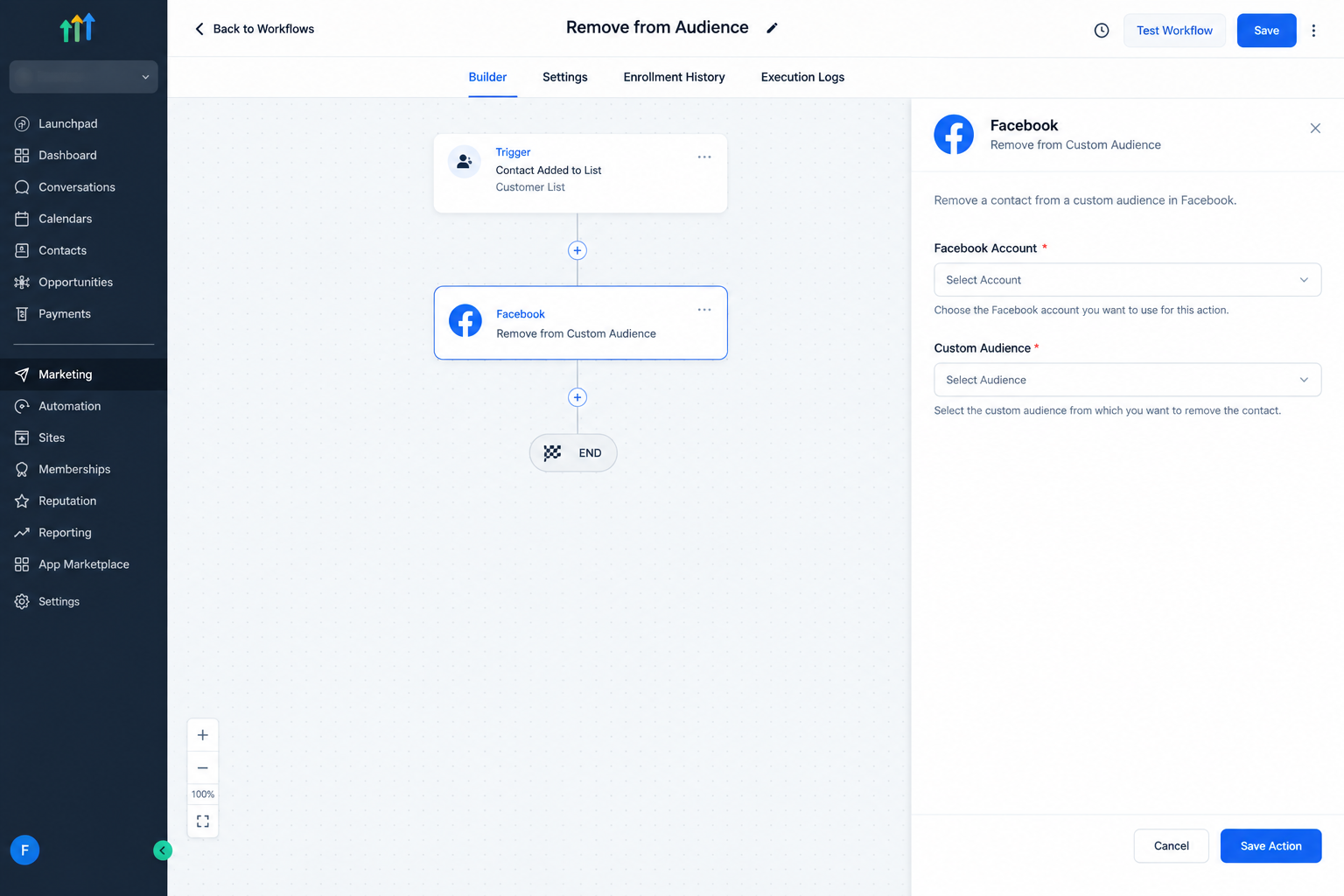The image size is (1344, 896).
Task: Zoom in on the workflow canvas
Action: 203,735
